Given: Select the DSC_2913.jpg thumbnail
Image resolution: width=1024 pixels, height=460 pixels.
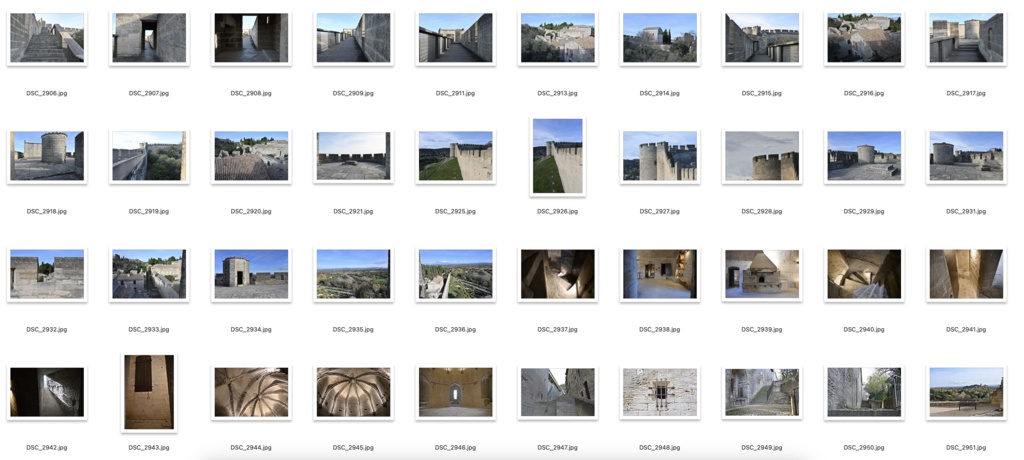Looking at the screenshot, I should click(x=558, y=38).
